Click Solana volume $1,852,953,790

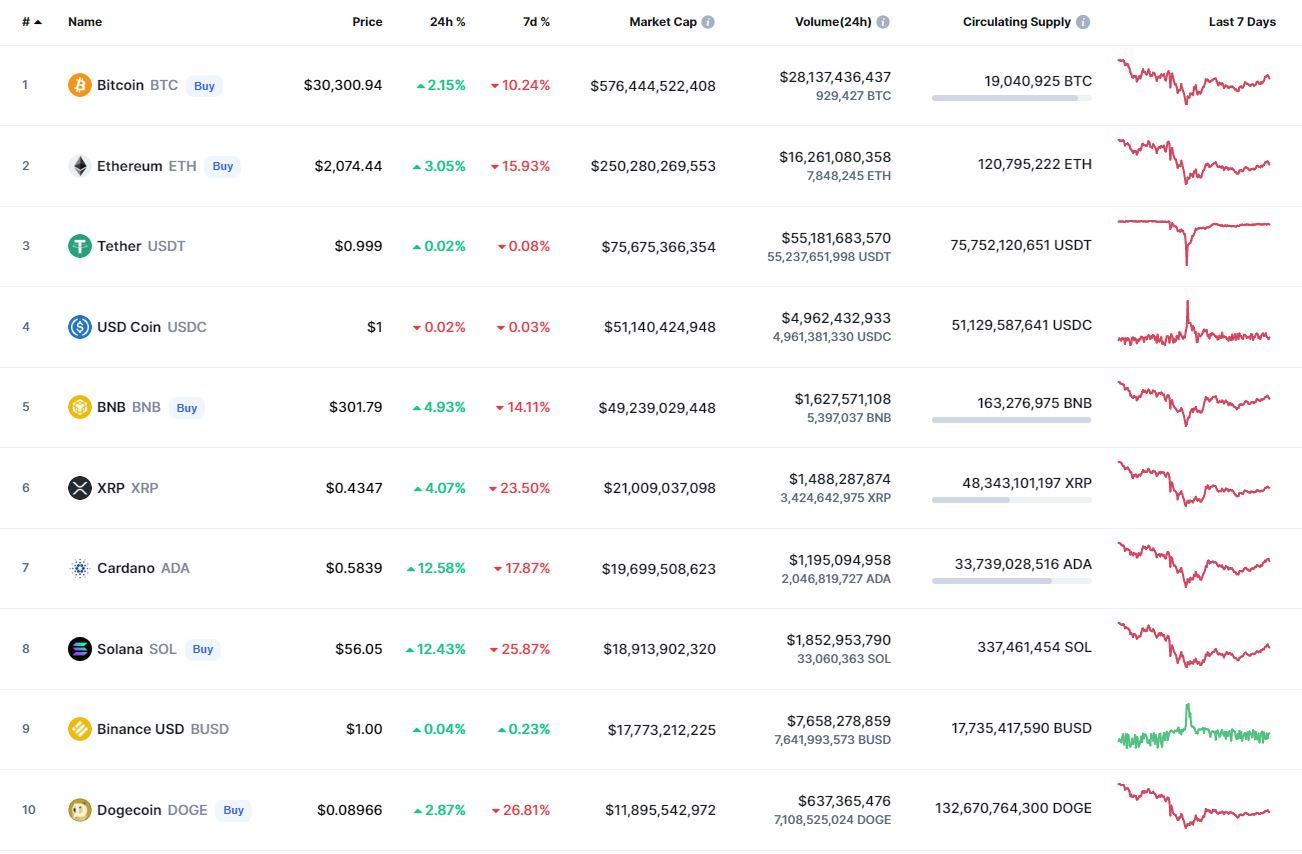pos(839,640)
